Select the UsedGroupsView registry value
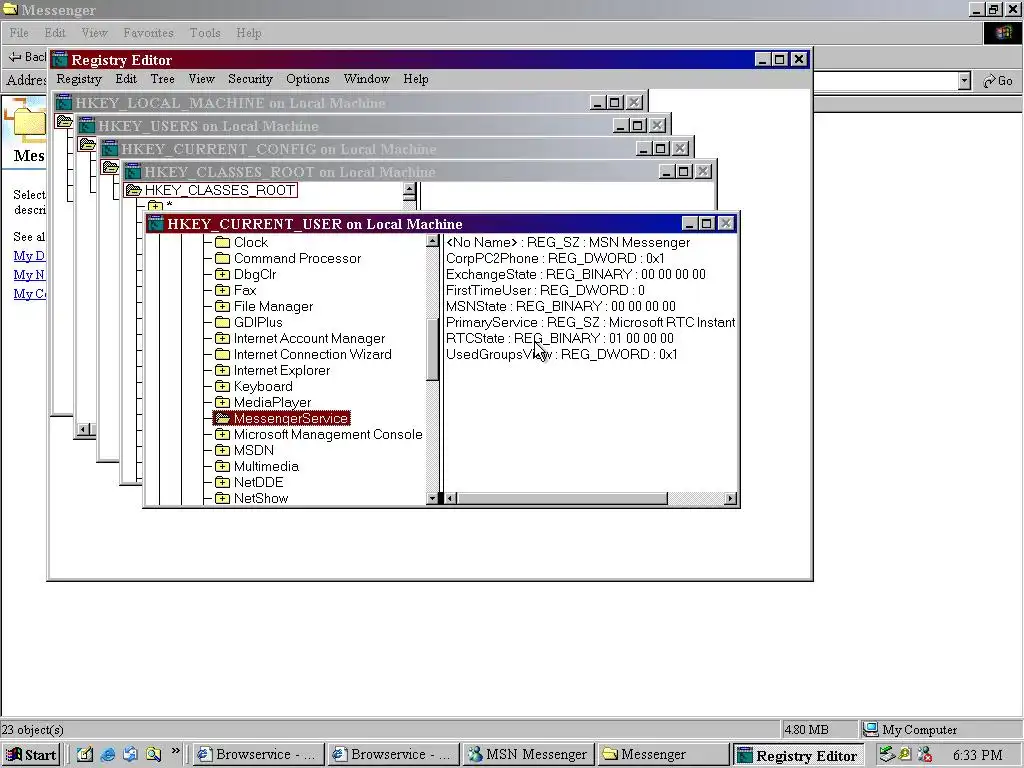The height and width of the screenshot is (768, 1024). (x=562, y=354)
